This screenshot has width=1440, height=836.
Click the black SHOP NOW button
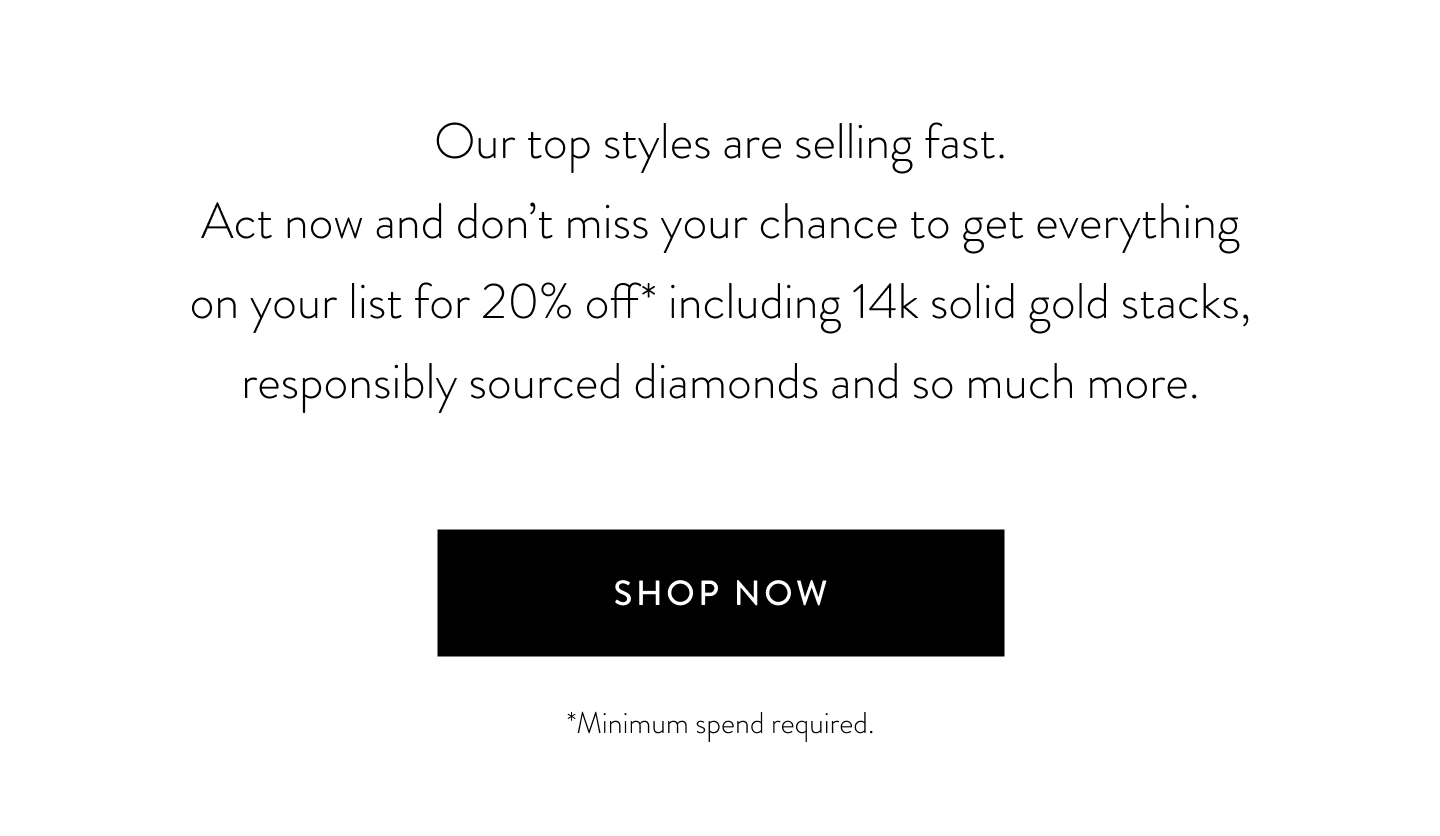[x=720, y=593]
